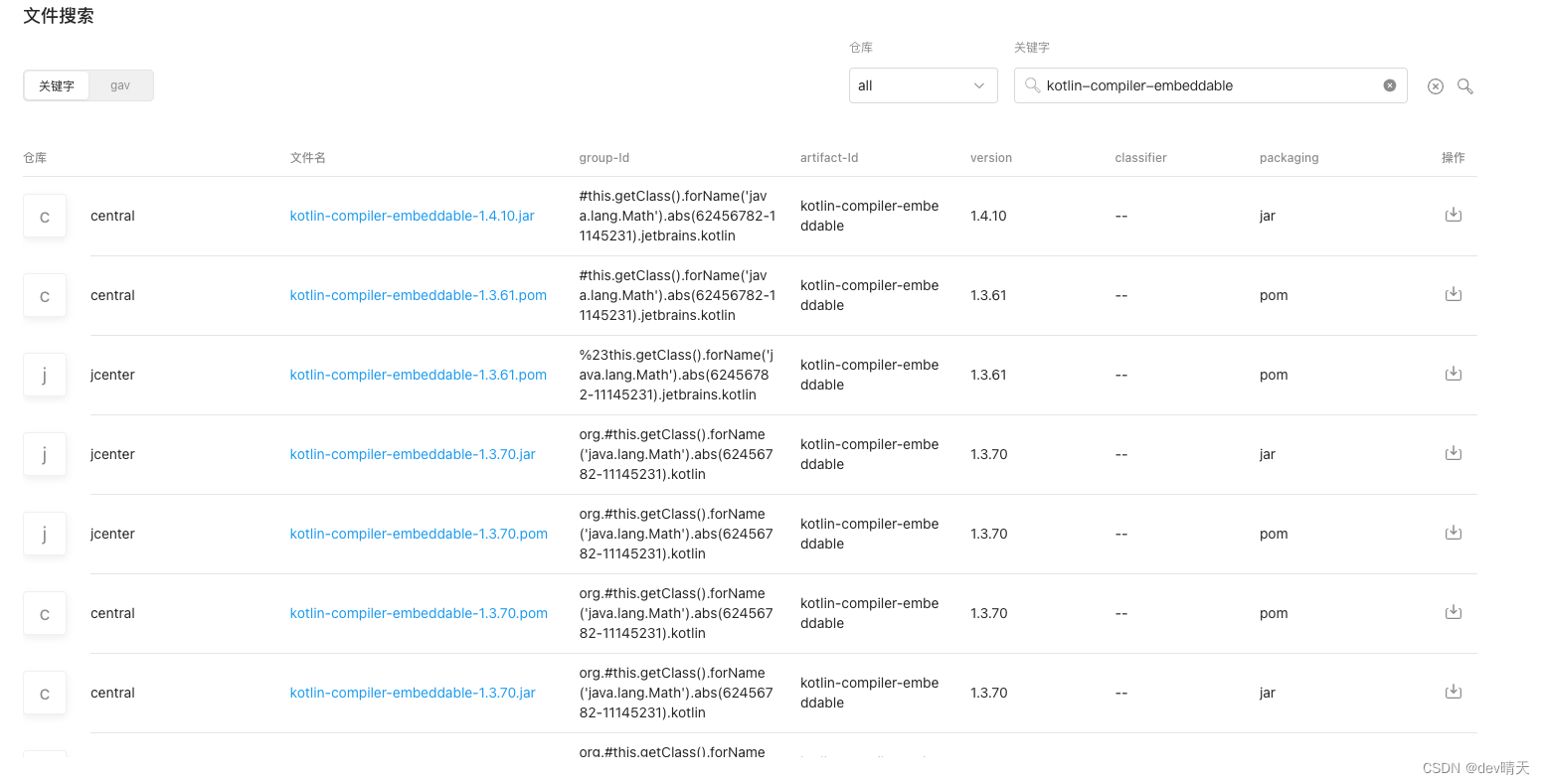Switch to the gav search mode tab

tap(120, 85)
